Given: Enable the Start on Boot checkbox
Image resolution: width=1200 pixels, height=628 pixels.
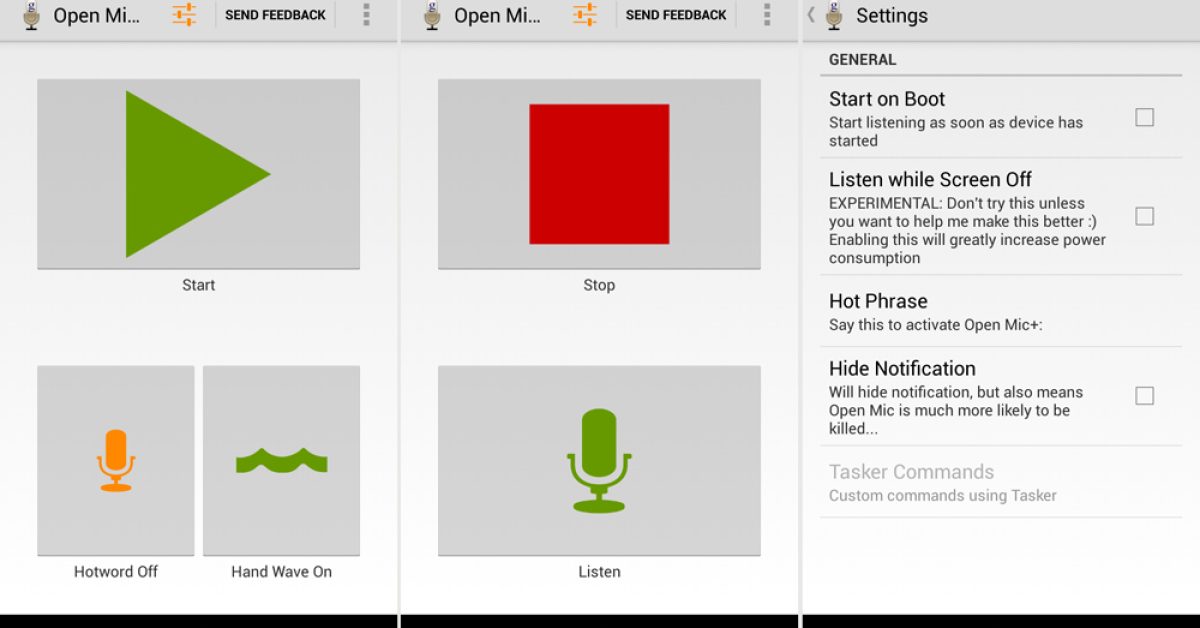Looking at the screenshot, I should pyautogui.click(x=1144, y=118).
